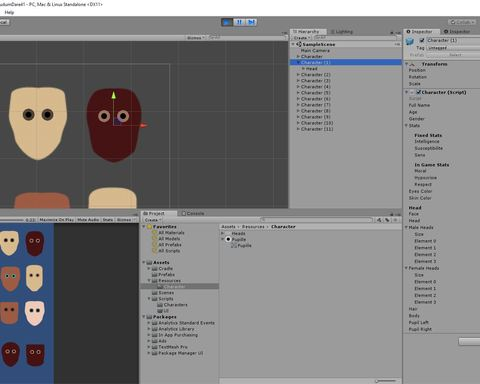Expand the Head child object

[x=303, y=68]
